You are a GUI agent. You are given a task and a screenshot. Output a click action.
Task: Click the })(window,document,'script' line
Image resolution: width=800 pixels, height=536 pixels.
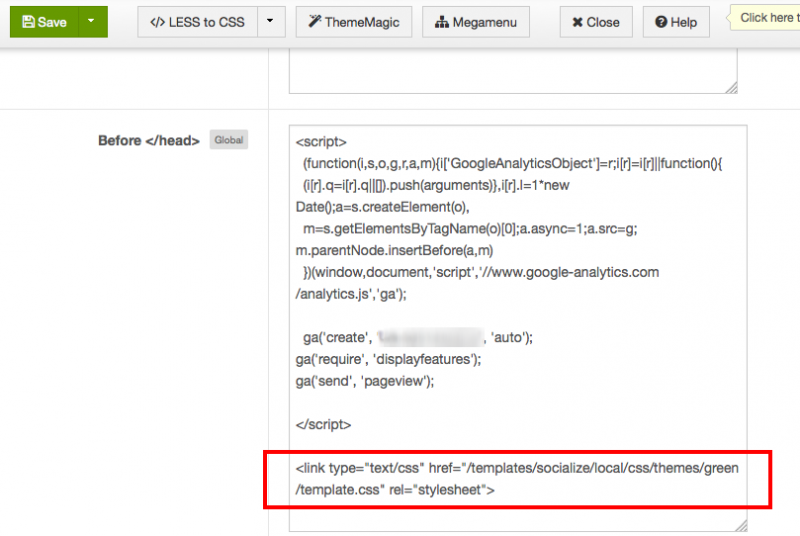[x=481, y=272]
